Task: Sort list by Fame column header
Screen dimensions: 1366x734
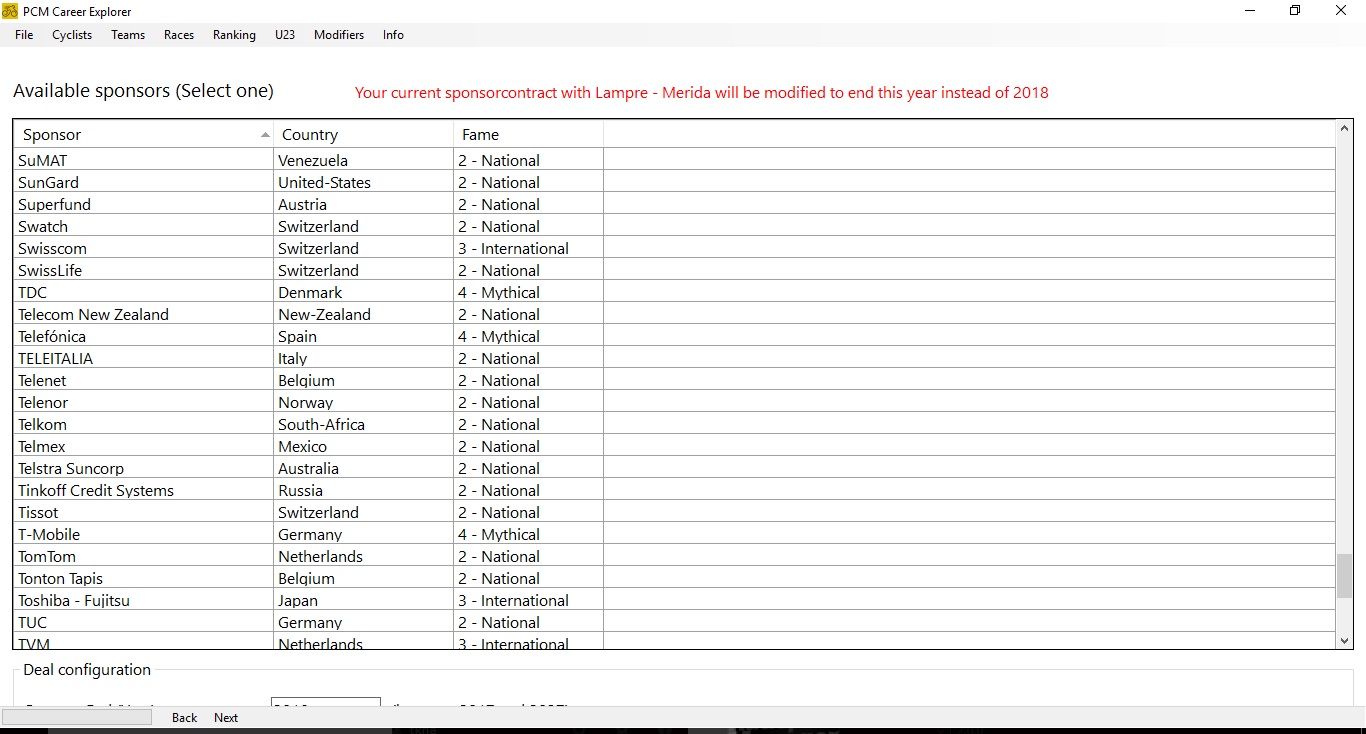Action: pos(527,135)
